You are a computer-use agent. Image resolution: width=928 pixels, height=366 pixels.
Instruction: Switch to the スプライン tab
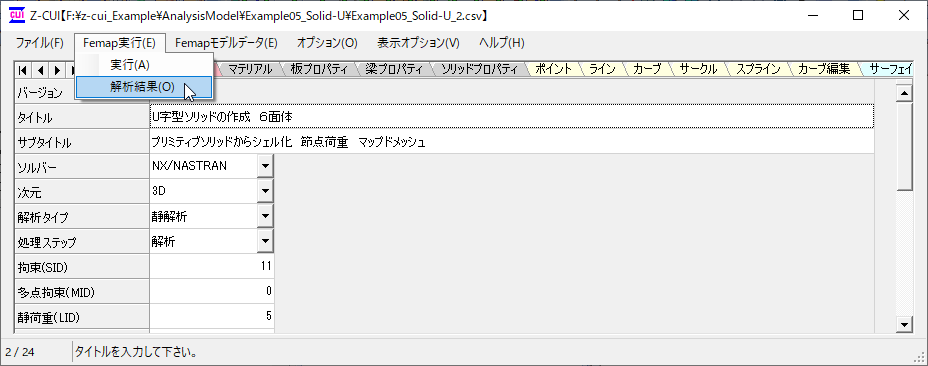(x=758, y=69)
